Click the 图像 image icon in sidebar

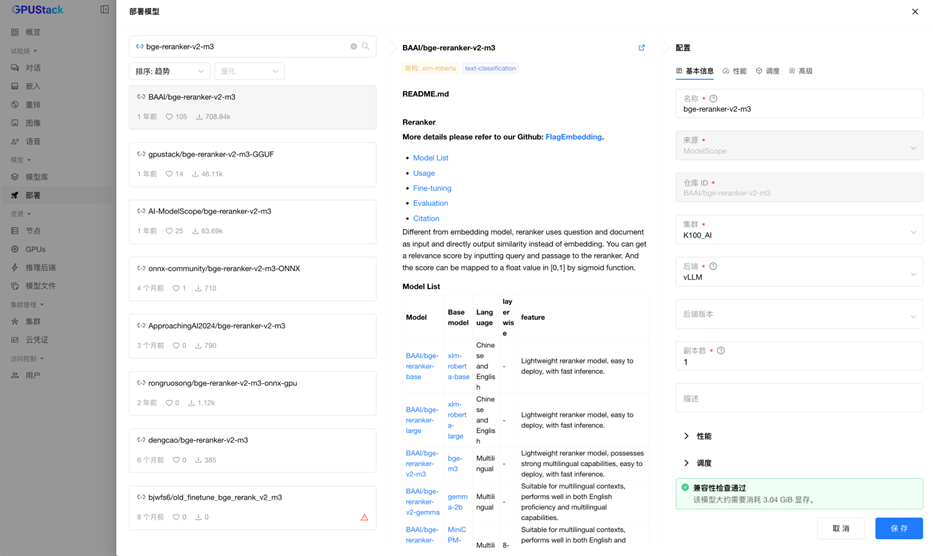15,123
